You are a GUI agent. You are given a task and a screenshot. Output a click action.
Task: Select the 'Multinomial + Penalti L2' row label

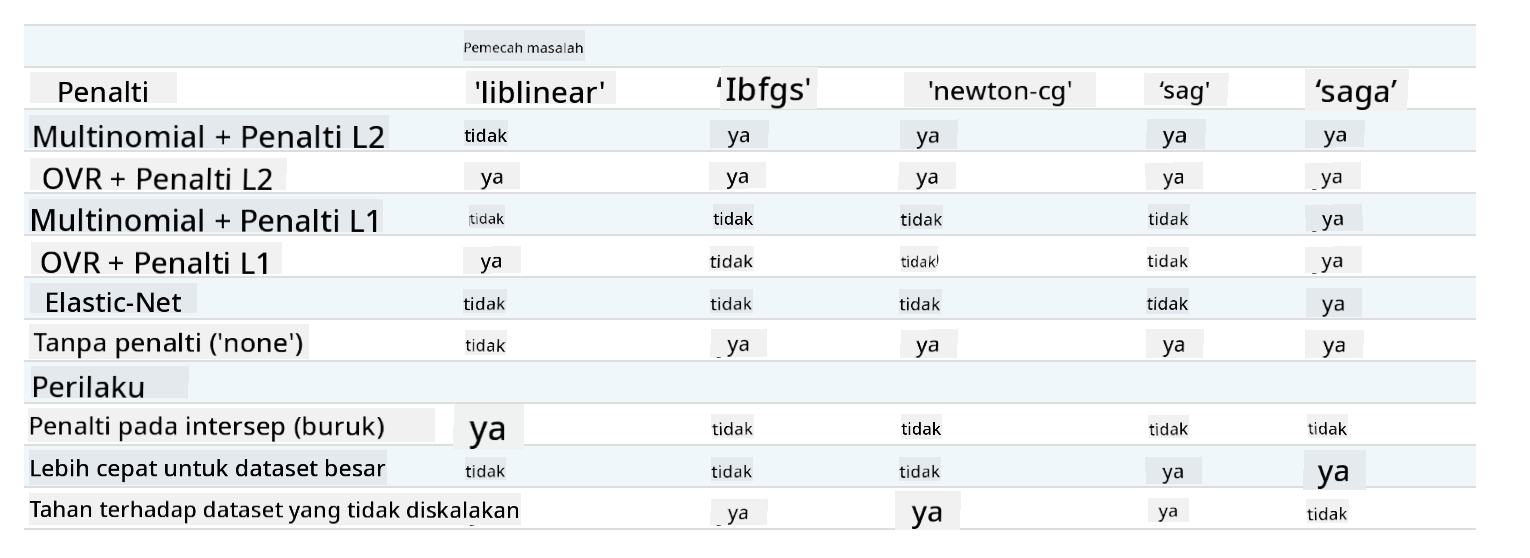tap(207, 136)
